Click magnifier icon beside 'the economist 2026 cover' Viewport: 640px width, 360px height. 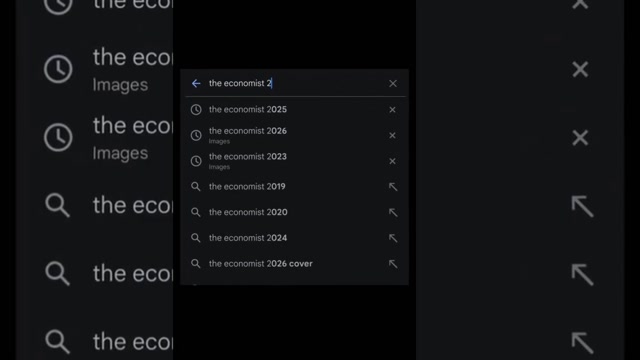click(196, 264)
